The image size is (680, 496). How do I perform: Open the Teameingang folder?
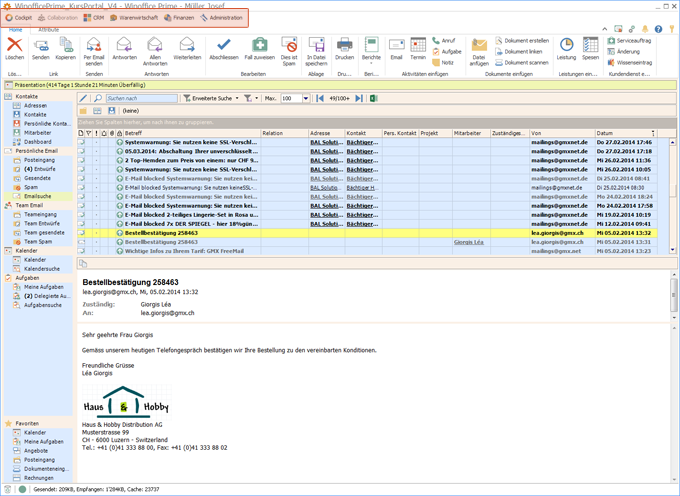tap(40, 214)
